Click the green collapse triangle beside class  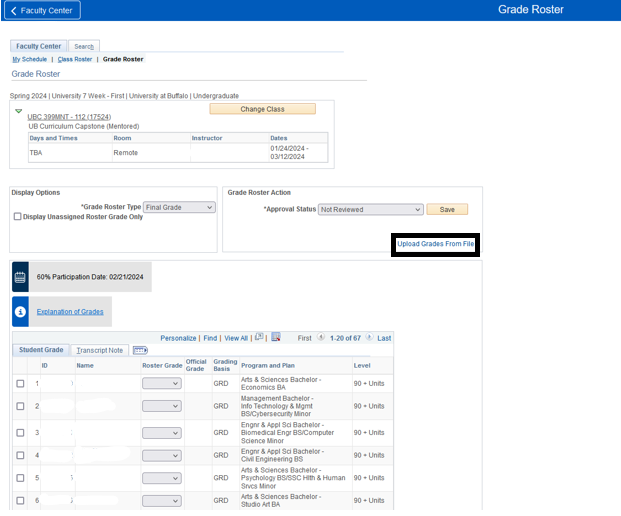[19, 111]
